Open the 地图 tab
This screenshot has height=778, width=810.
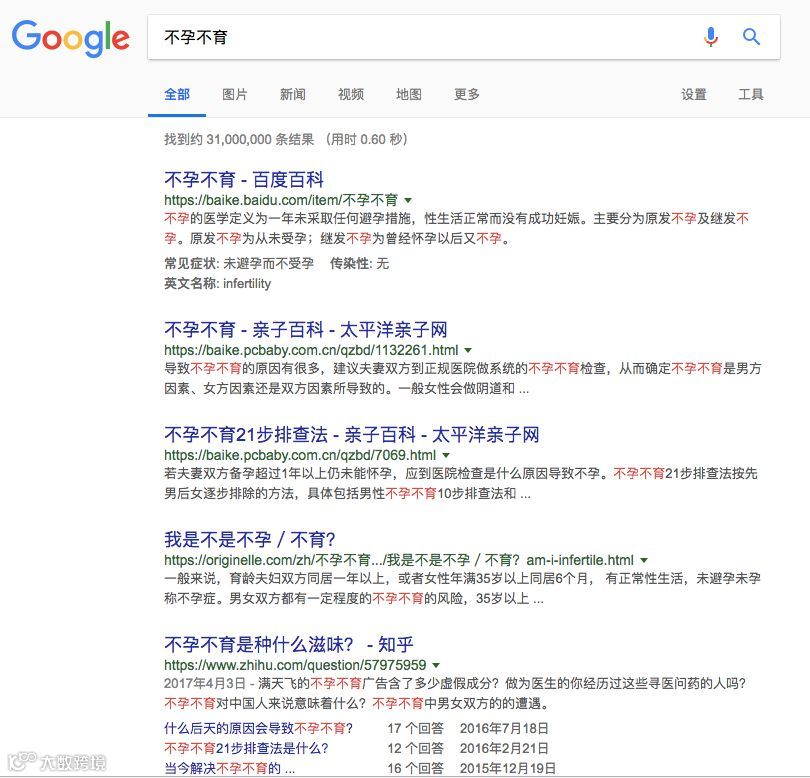(x=409, y=95)
